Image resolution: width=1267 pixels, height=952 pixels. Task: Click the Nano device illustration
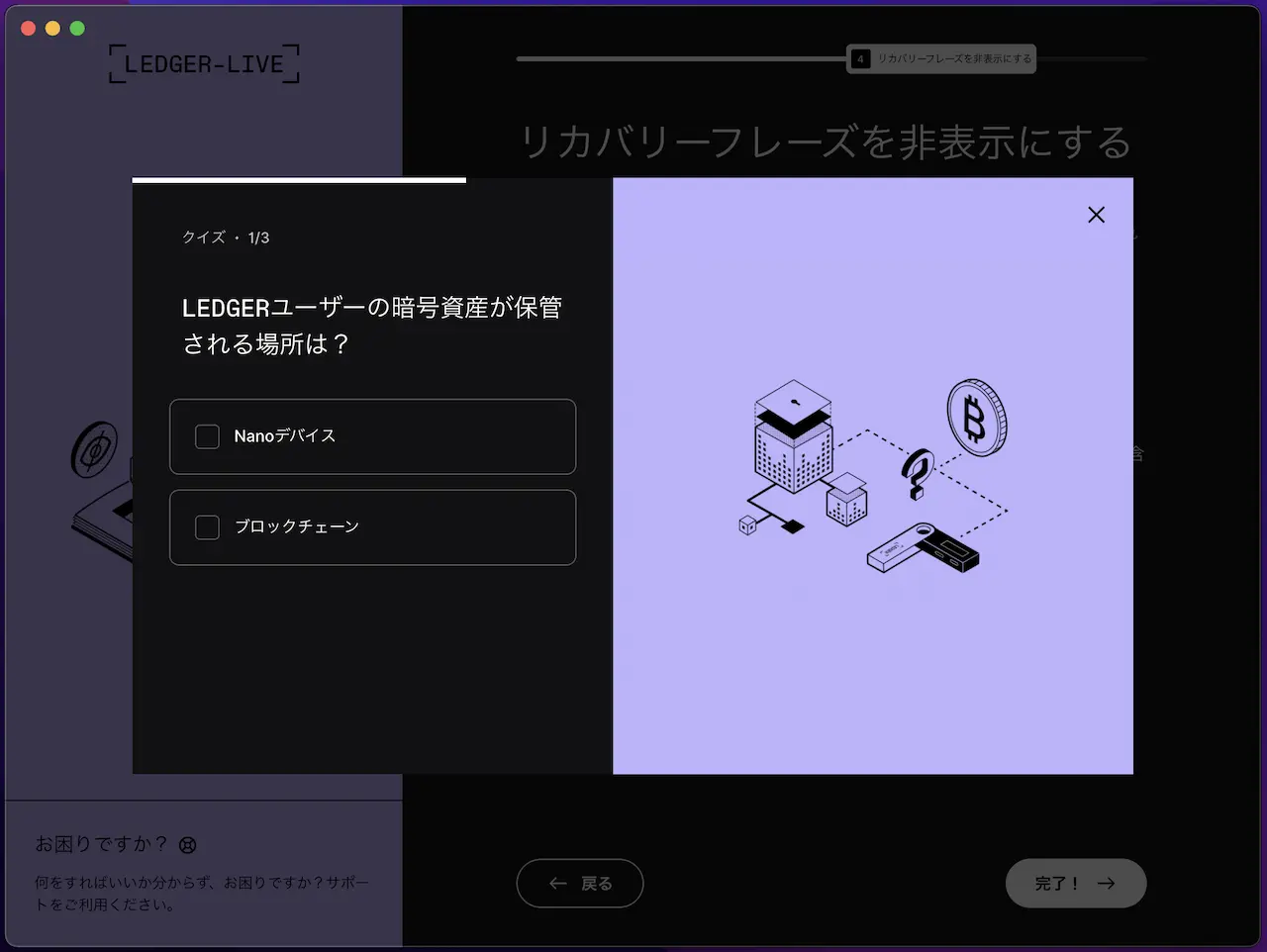(924, 549)
